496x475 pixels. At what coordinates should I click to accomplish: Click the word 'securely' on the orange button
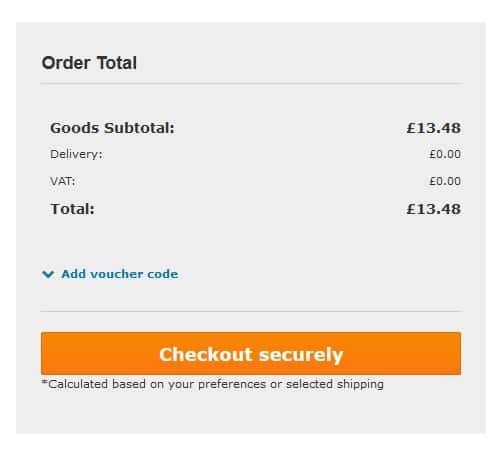pyautogui.click(x=301, y=355)
